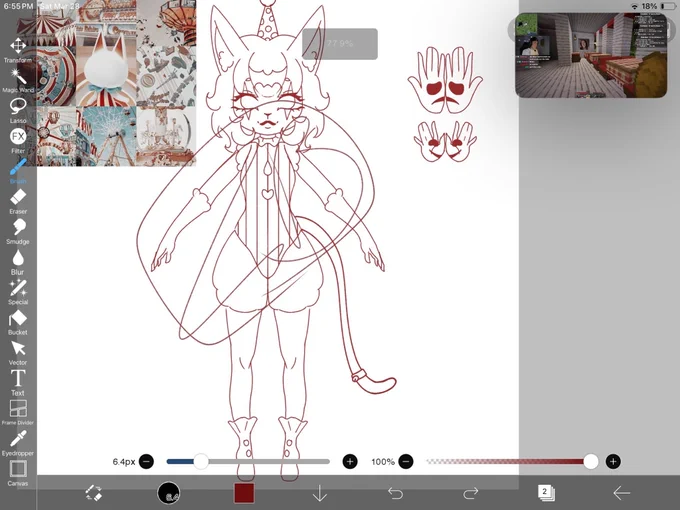Redo the last undone stroke

471,494
